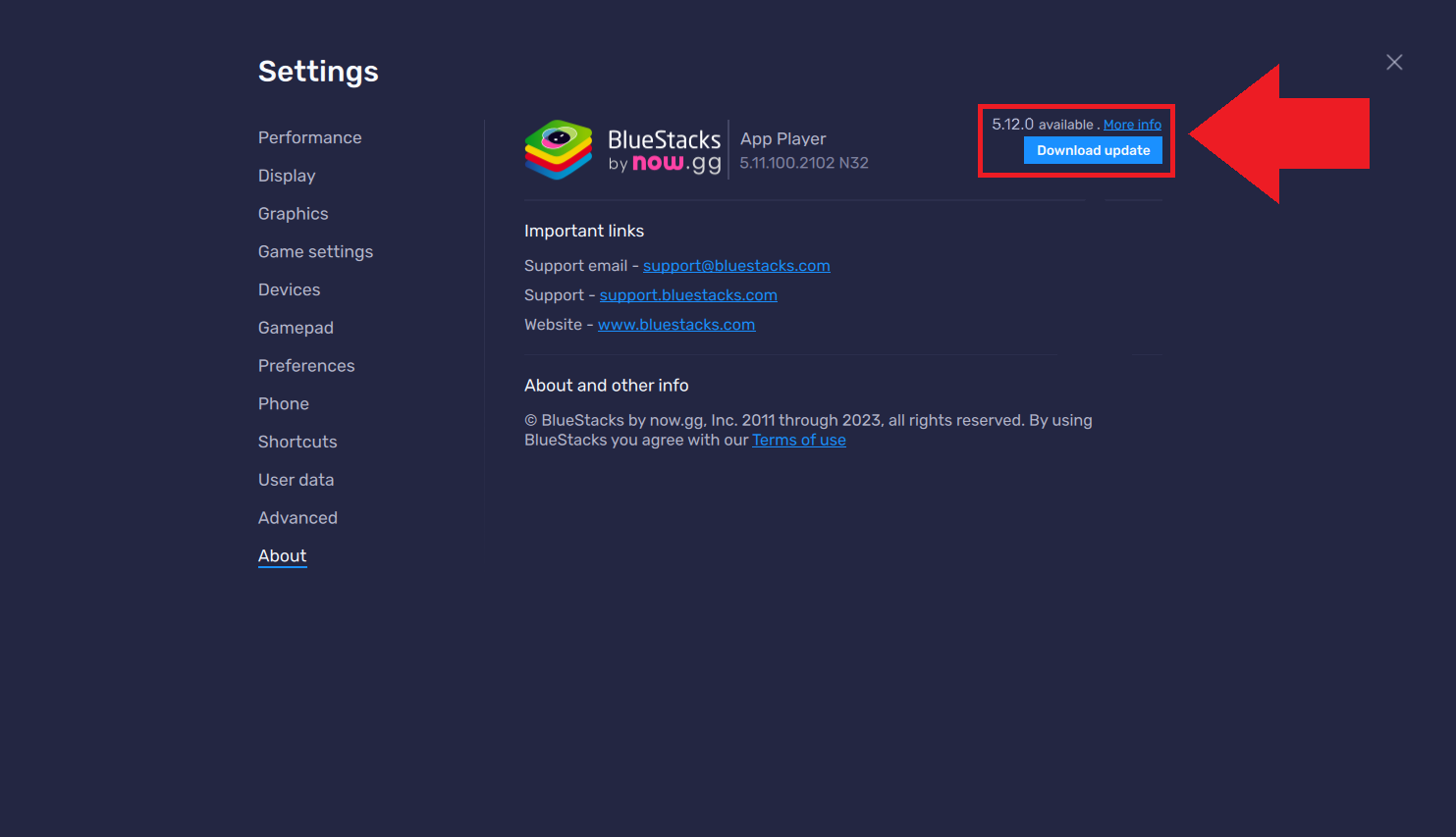Click the version number 5.11.100.2102 N32

[804, 163]
